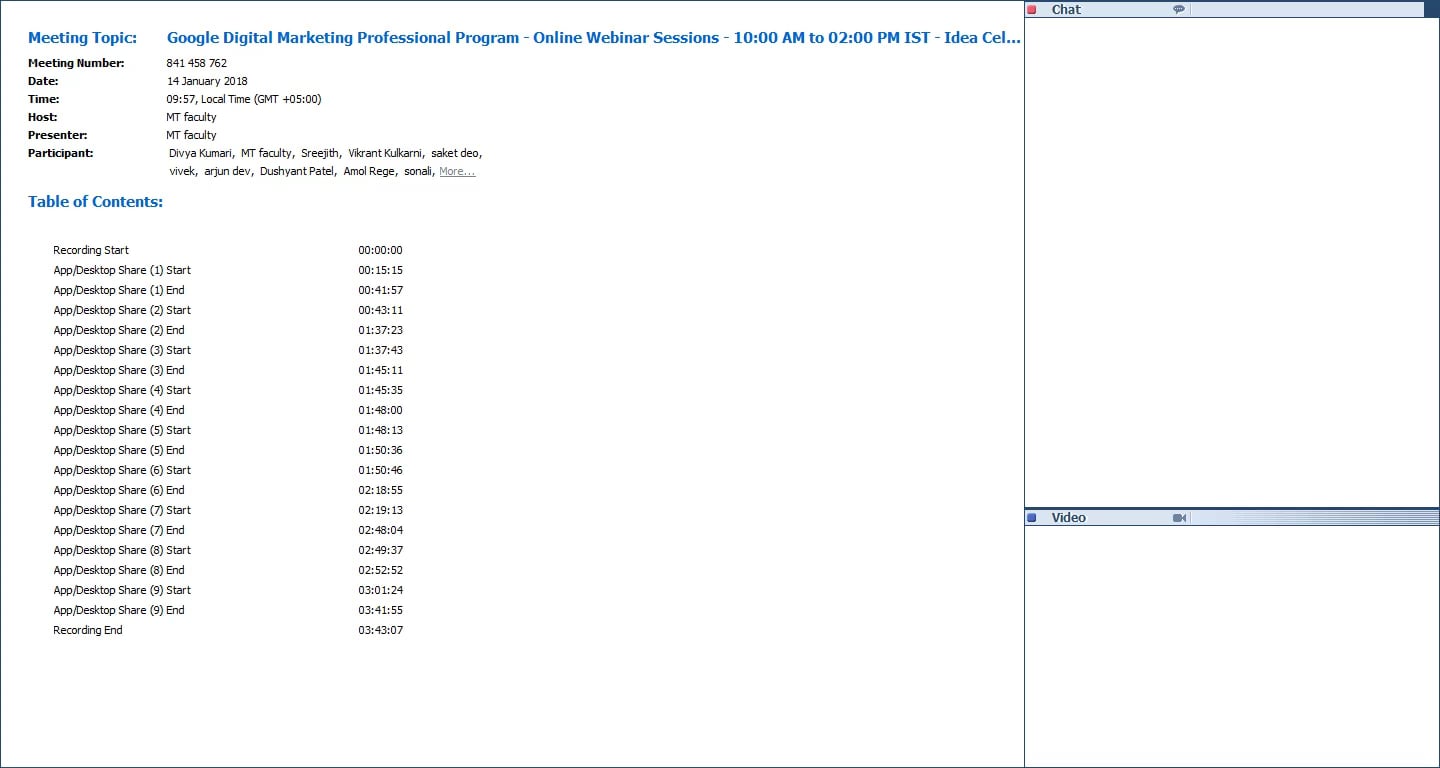
Task: Click timestamp 01:48:00
Action: coord(380,411)
